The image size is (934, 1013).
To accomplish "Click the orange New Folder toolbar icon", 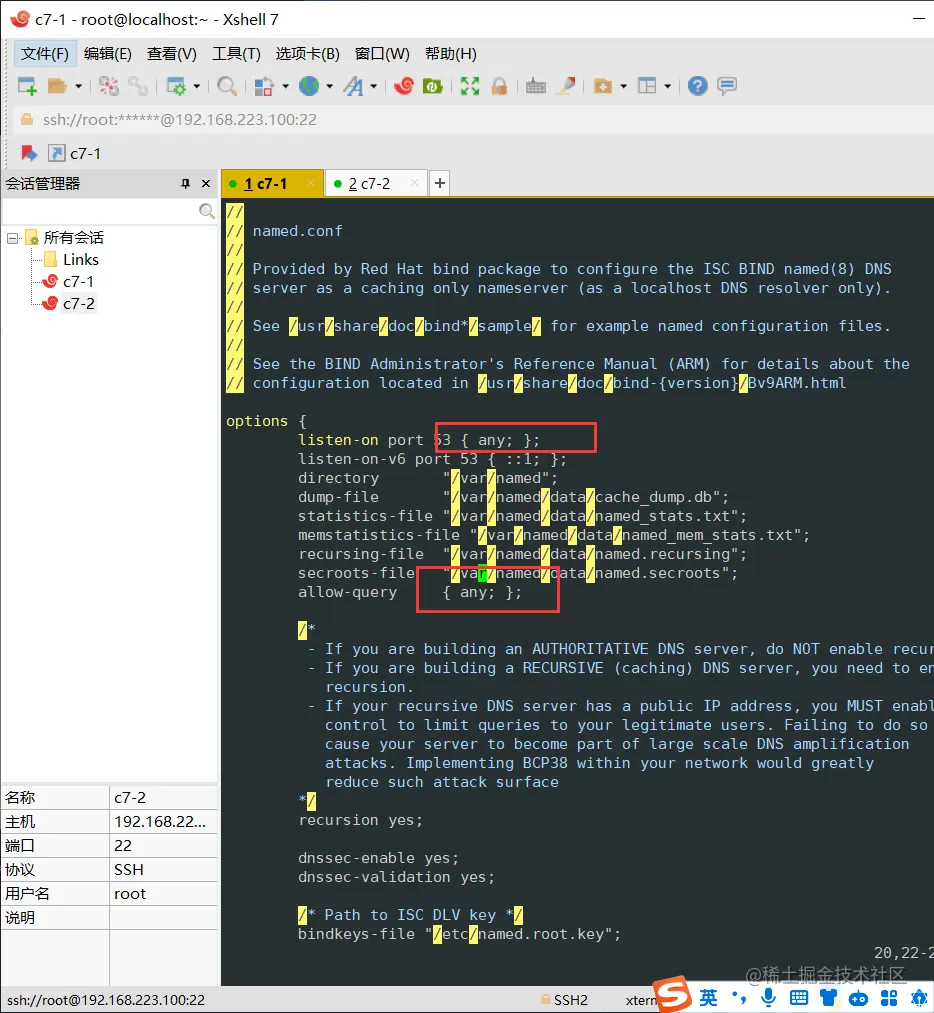I will (x=603, y=86).
